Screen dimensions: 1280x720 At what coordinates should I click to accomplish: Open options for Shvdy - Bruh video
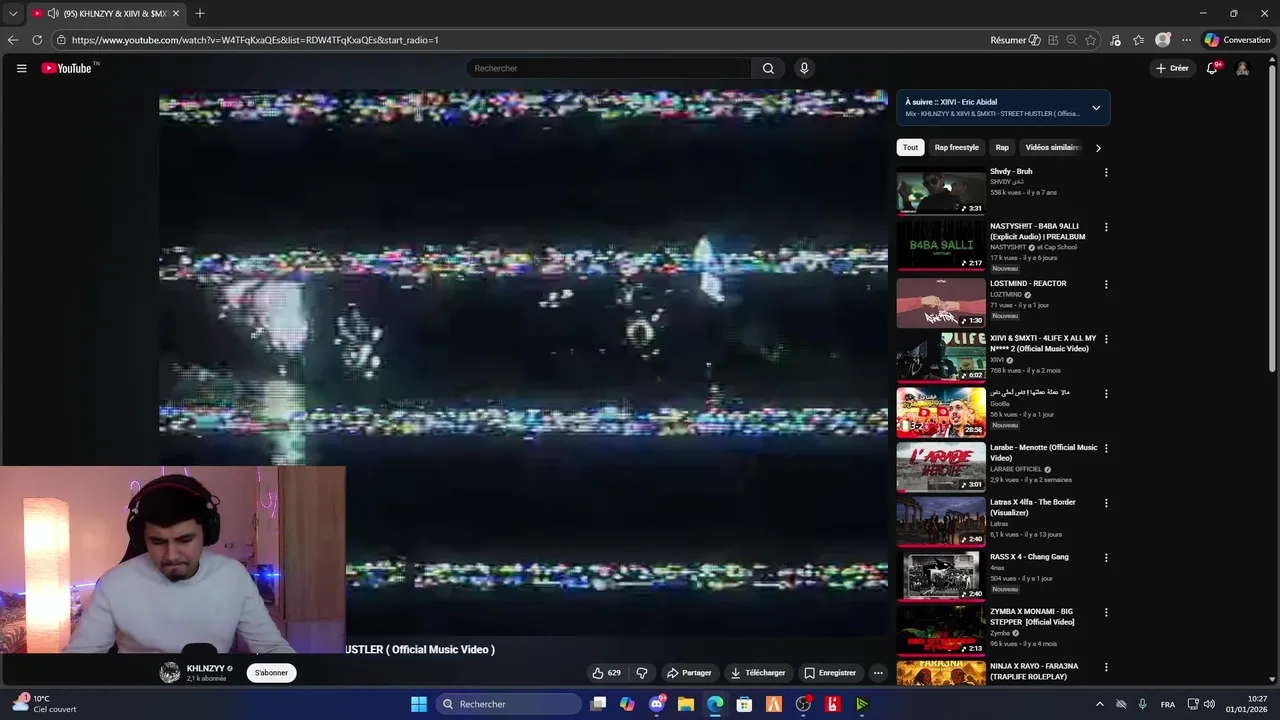pos(1106,172)
